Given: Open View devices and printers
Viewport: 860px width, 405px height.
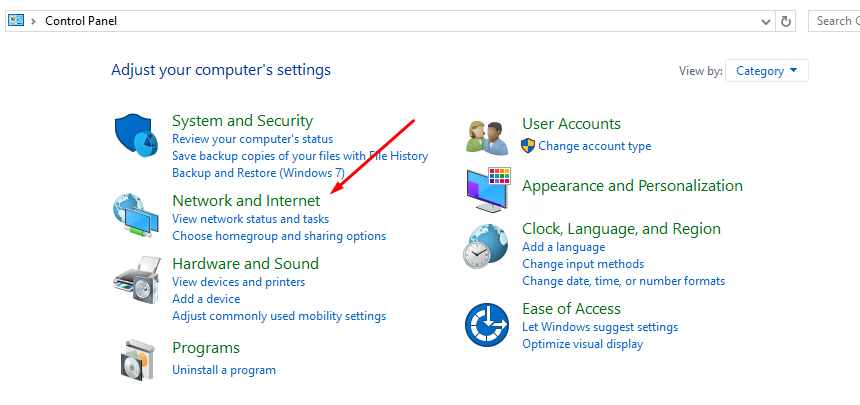Looking at the screenshot, I should [239, 282].
